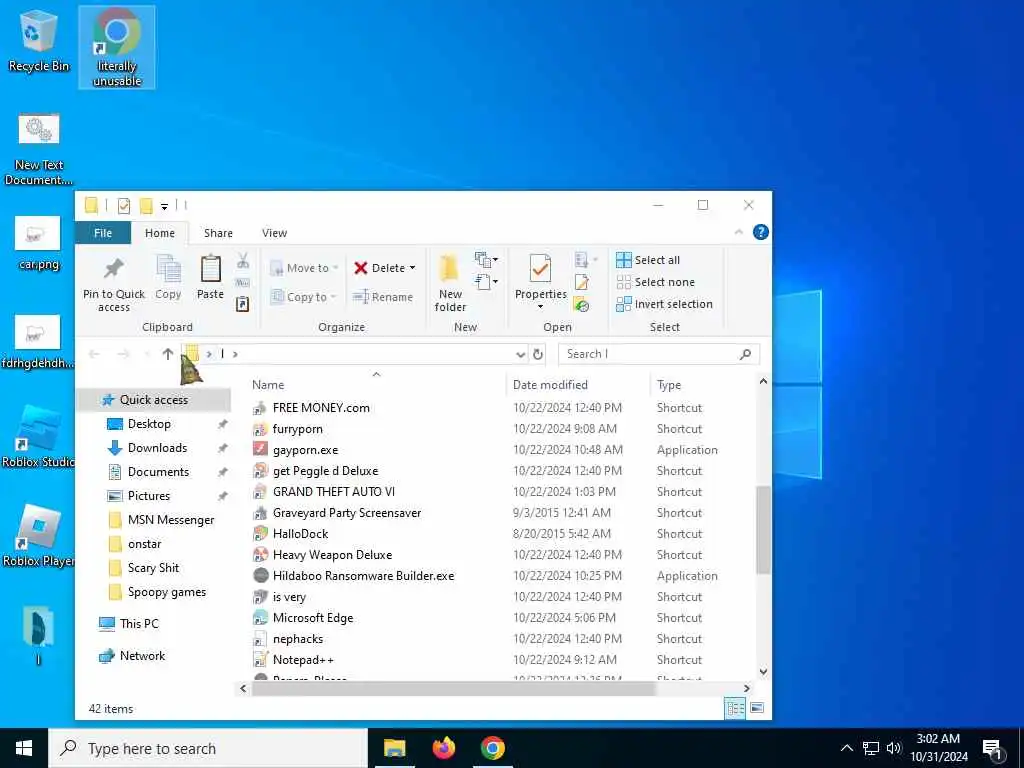Screen dimensions: 1024x768
Task: Select the 'literally unusable' Chrome shortcut
Action: [x=117, y=48]
